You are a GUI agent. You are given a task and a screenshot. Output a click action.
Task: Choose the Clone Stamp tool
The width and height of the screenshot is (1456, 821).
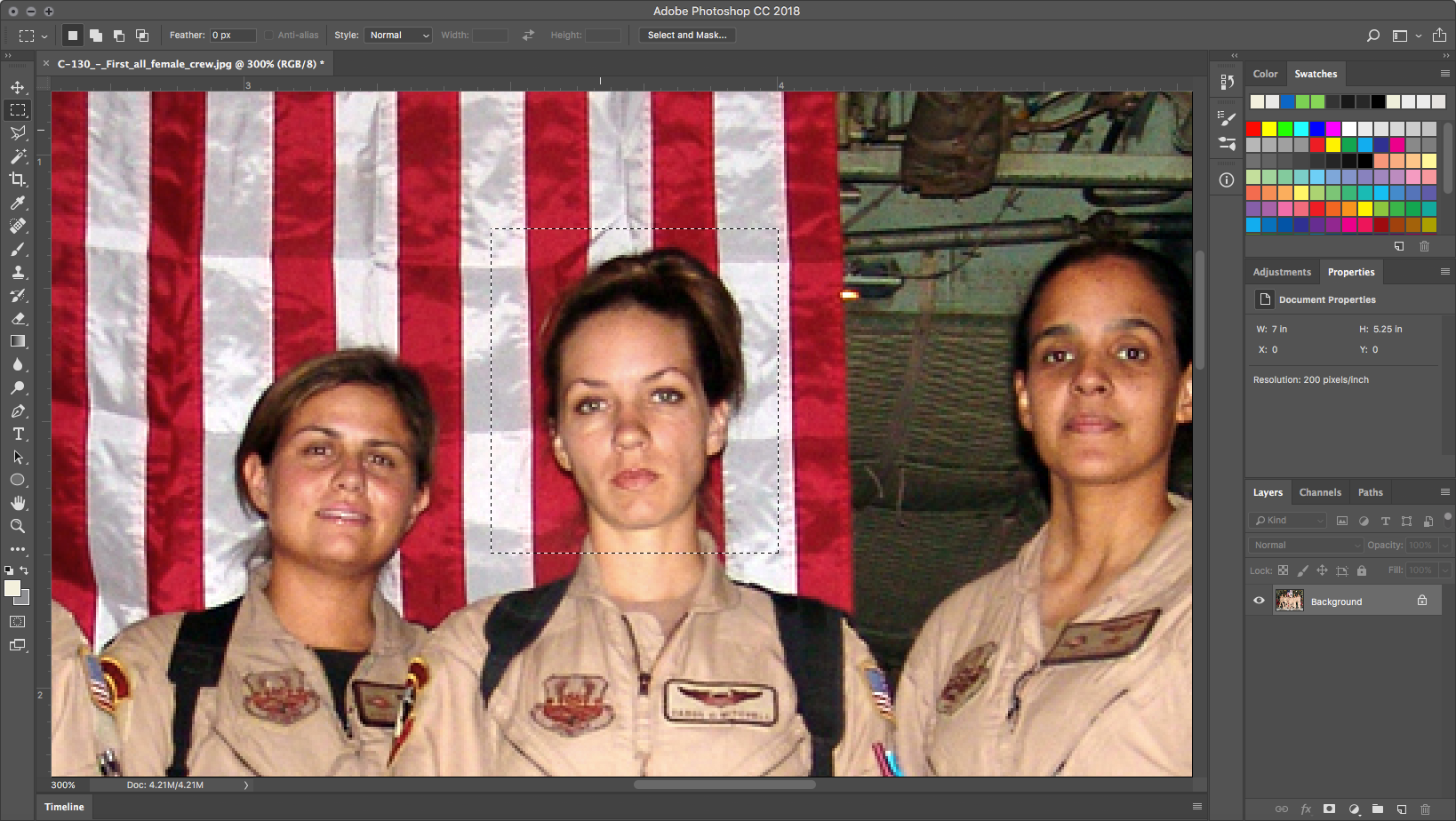(x=18, y=272)
